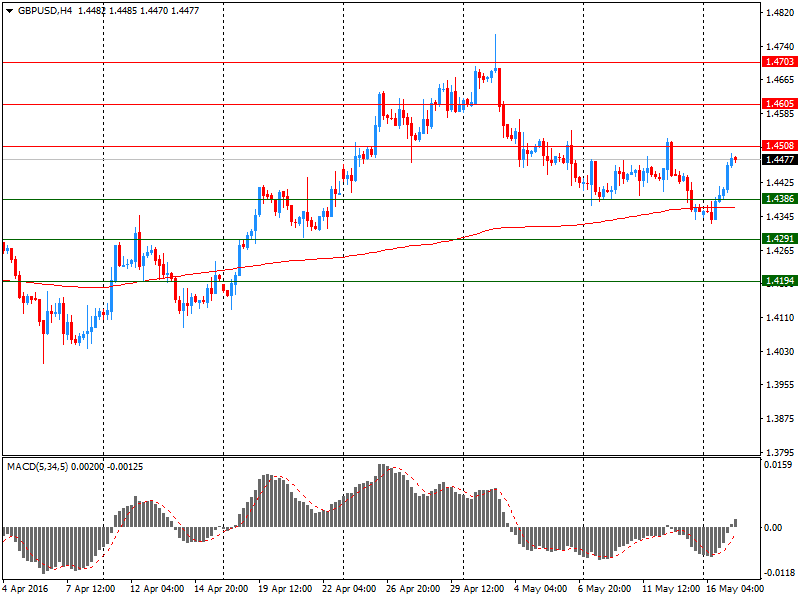This screenshot has height=600, width=800.
Task: Click the -0.0118 MACD scale value
Action: click(778, 572)
